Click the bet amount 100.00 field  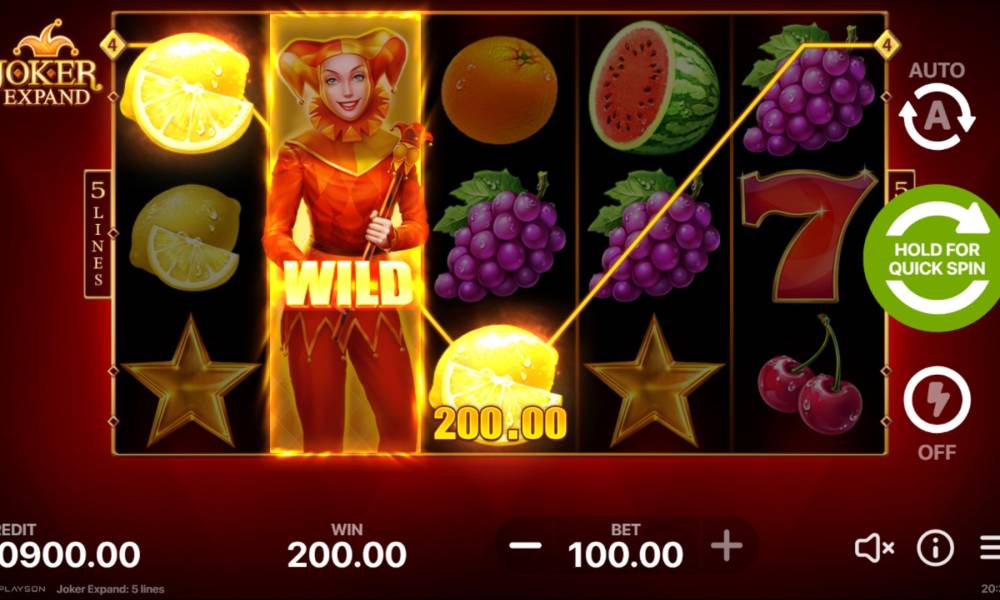click(625, 554)
